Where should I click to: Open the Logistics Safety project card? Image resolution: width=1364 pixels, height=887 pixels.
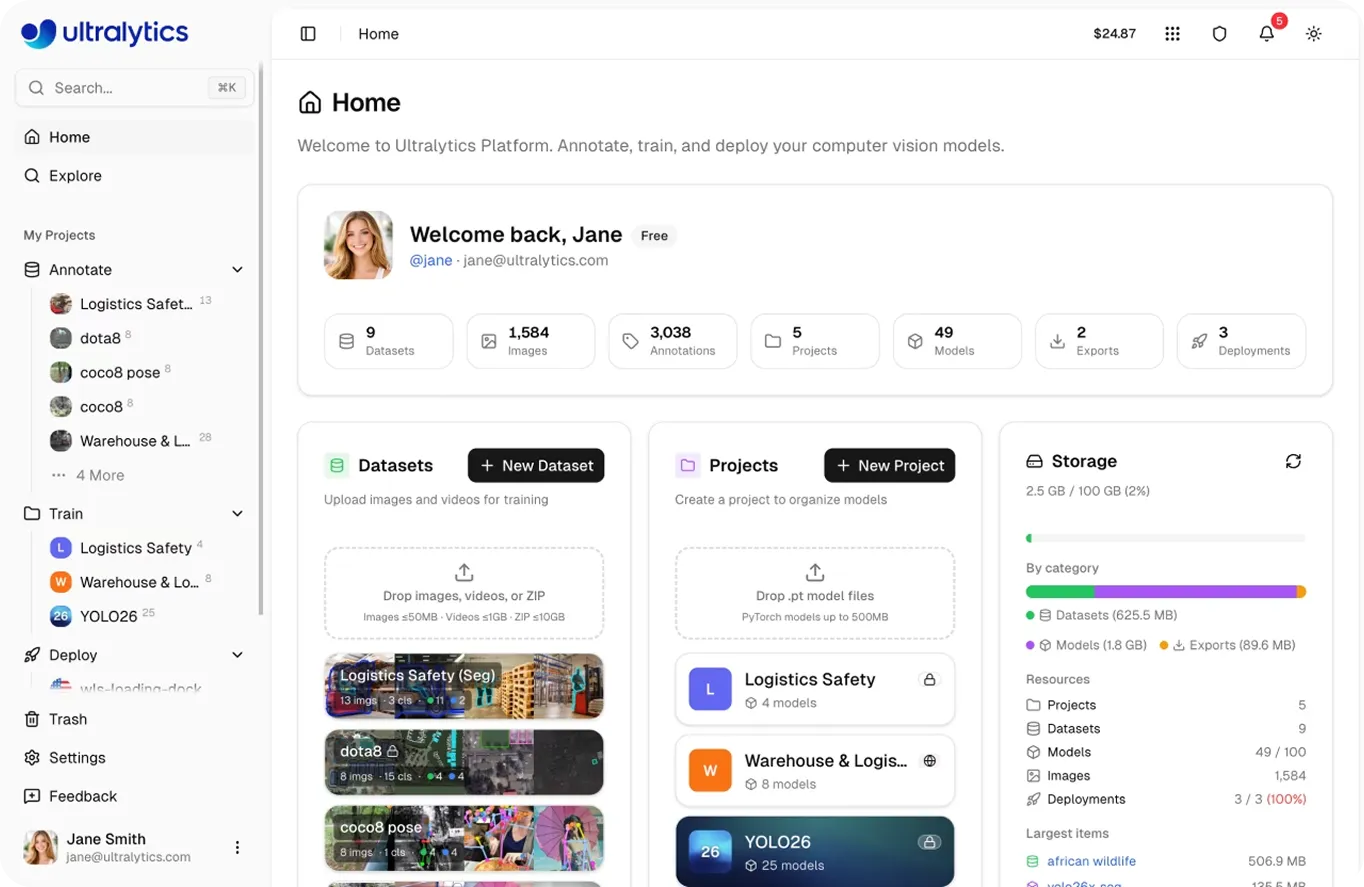tap(815, 690)
